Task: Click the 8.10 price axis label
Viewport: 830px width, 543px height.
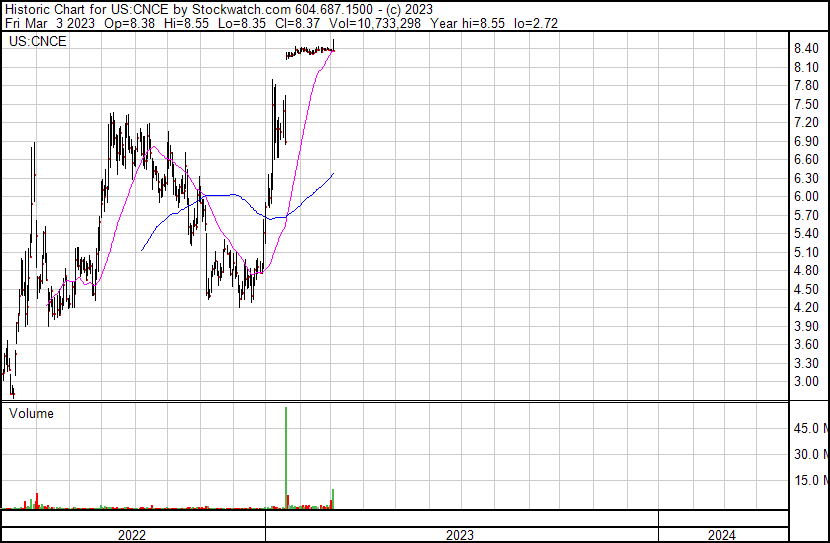Action: point(806,67)
